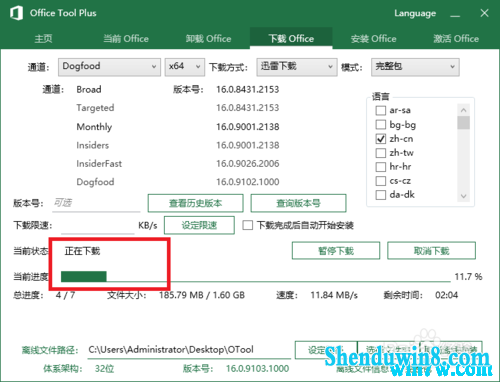This screenshot has height=382, width=500.
Task: Toggle 下载完成后自动开始安装 checkbox
Action: [248, 225]
